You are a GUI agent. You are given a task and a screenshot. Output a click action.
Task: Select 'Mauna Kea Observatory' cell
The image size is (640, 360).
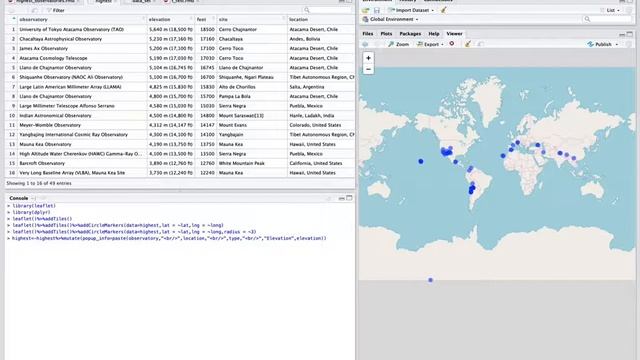tap(82, 144)
